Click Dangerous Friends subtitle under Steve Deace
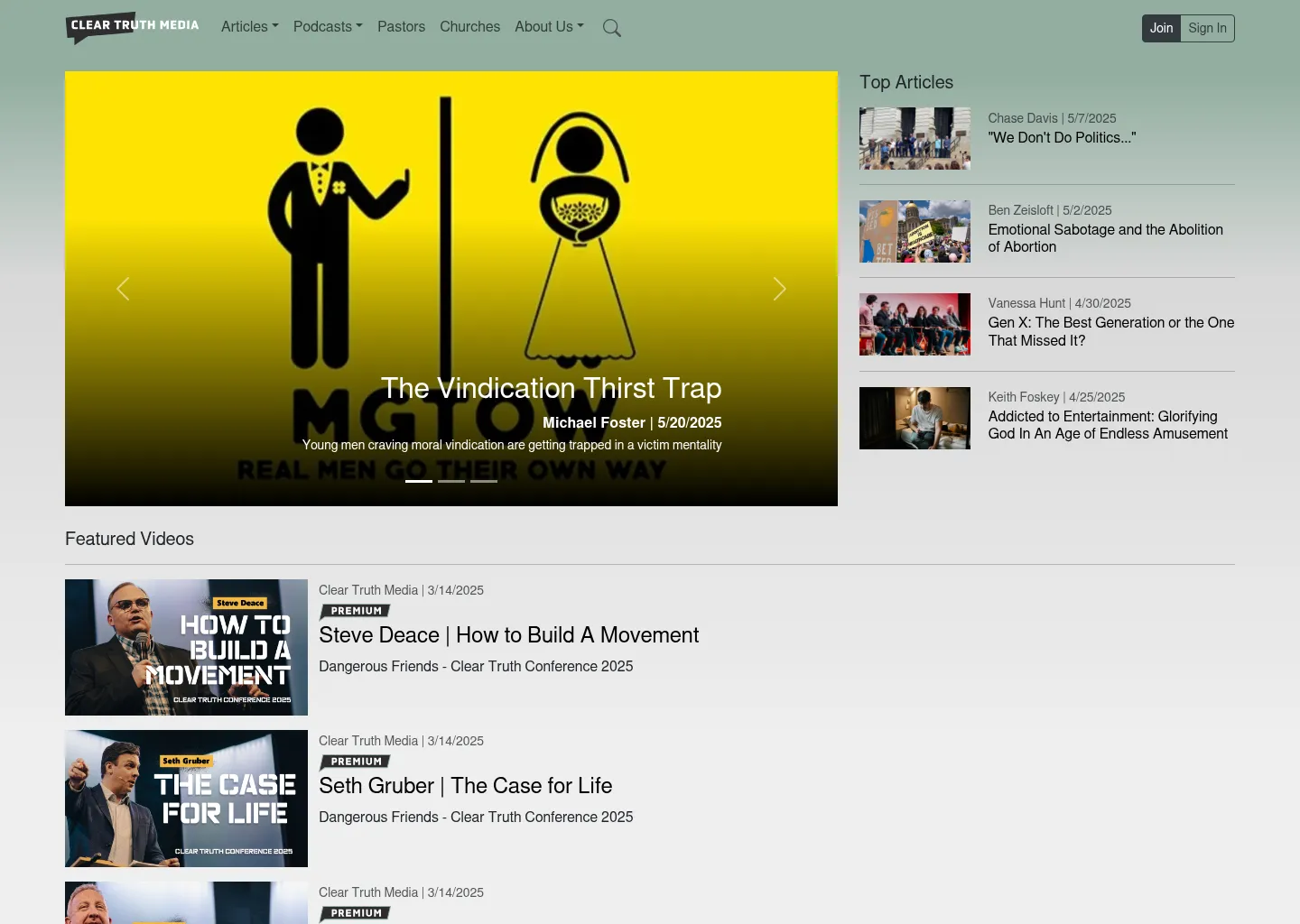Image resolution: width=1300 pixels, height=924 pixels. (x=476, y=666)
